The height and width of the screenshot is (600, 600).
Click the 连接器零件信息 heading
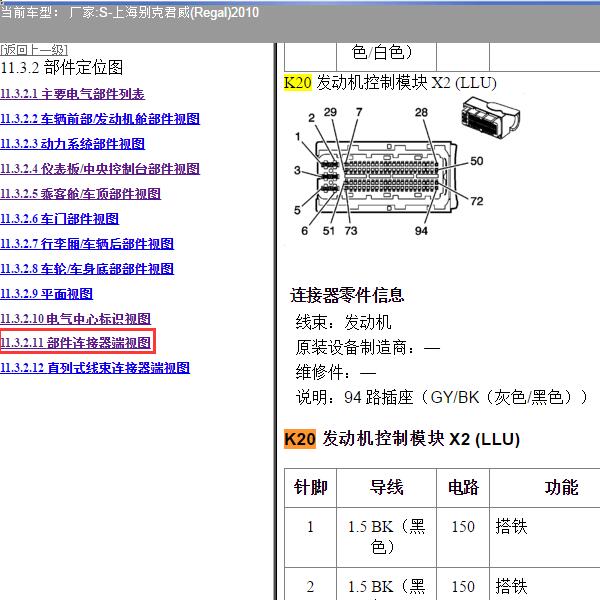click(x=347, y=295)
